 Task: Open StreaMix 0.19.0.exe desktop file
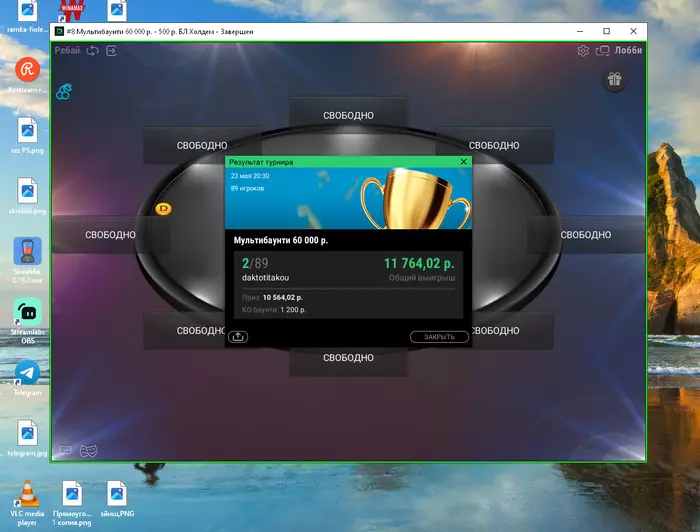[27, 260]
